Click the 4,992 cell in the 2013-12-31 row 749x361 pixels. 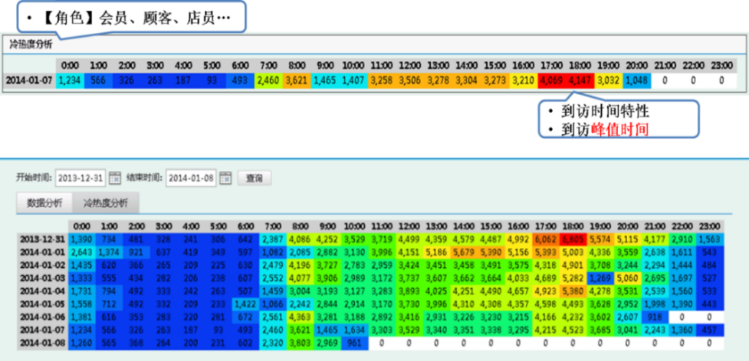(518, 239)
